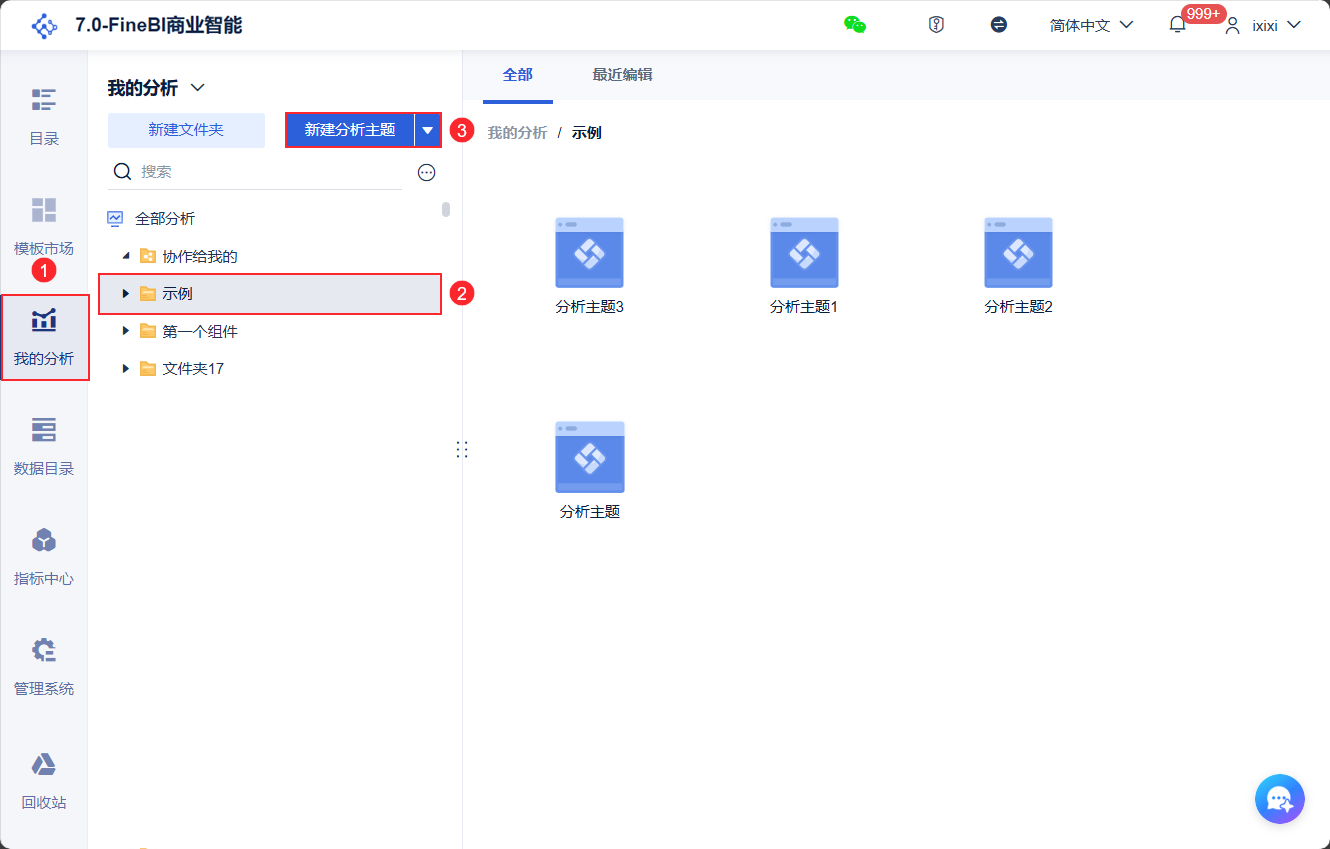Click the 全部分析 chart icon

pos(115,218)
